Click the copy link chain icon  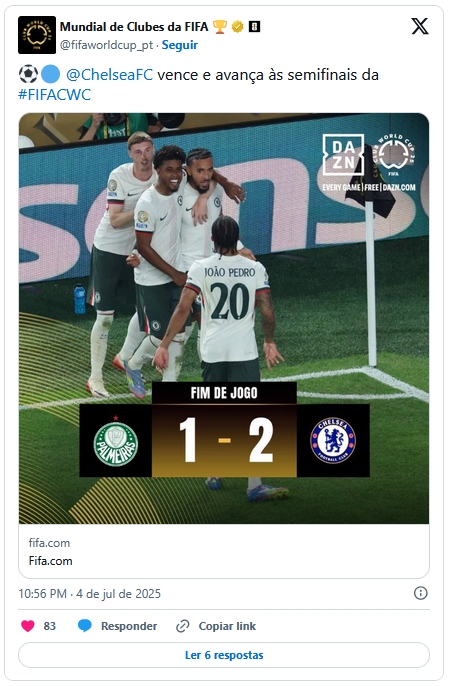(182, 626)
